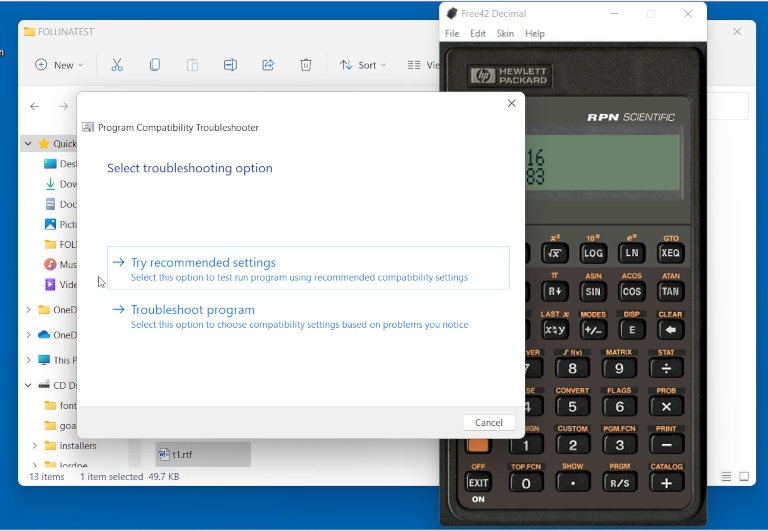Click the square root key on calculator
Viewport: 768px width, 531px height.
tap(554, 253)
